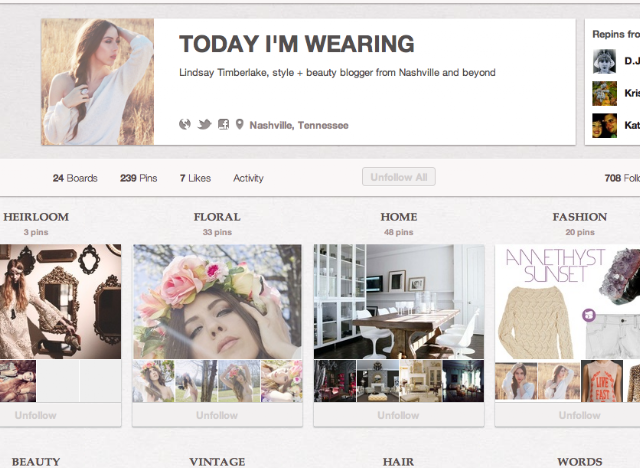
Task: Open the website globe icon in profile
Action: coord(185,124)
